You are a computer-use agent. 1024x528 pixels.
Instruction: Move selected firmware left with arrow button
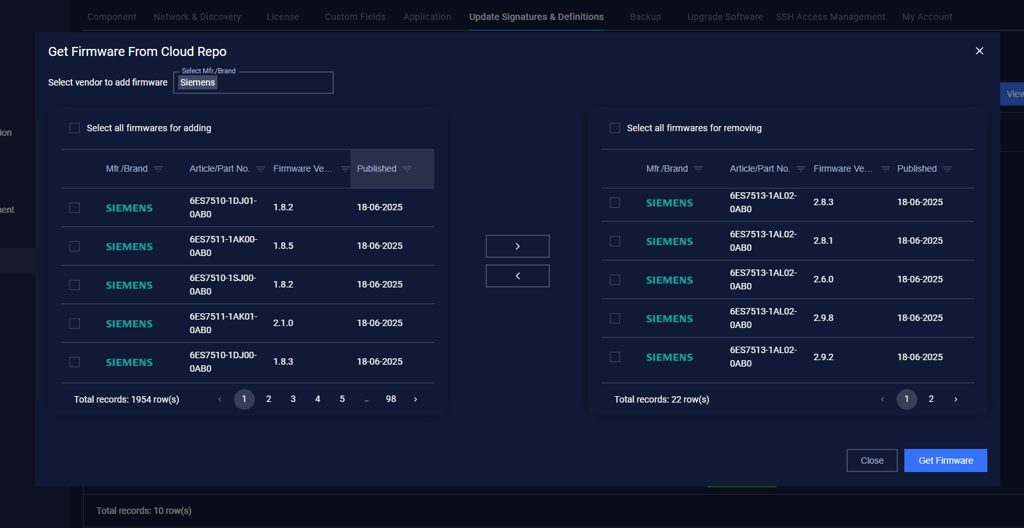coord(517,276)
